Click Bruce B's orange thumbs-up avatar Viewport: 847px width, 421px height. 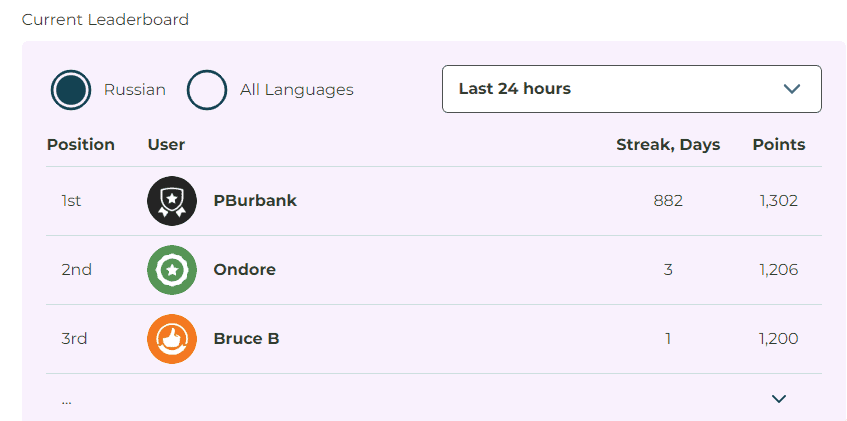coord(171,339)
